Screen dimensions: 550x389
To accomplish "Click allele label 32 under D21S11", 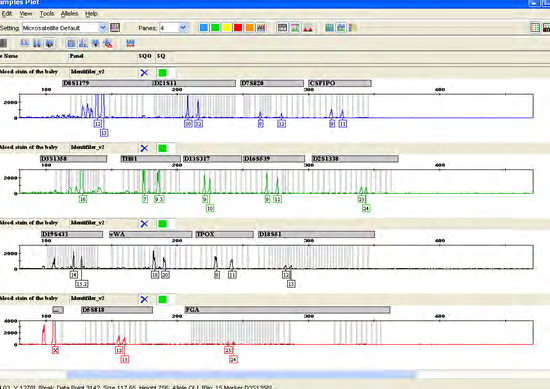I will [x=199, y=124].
